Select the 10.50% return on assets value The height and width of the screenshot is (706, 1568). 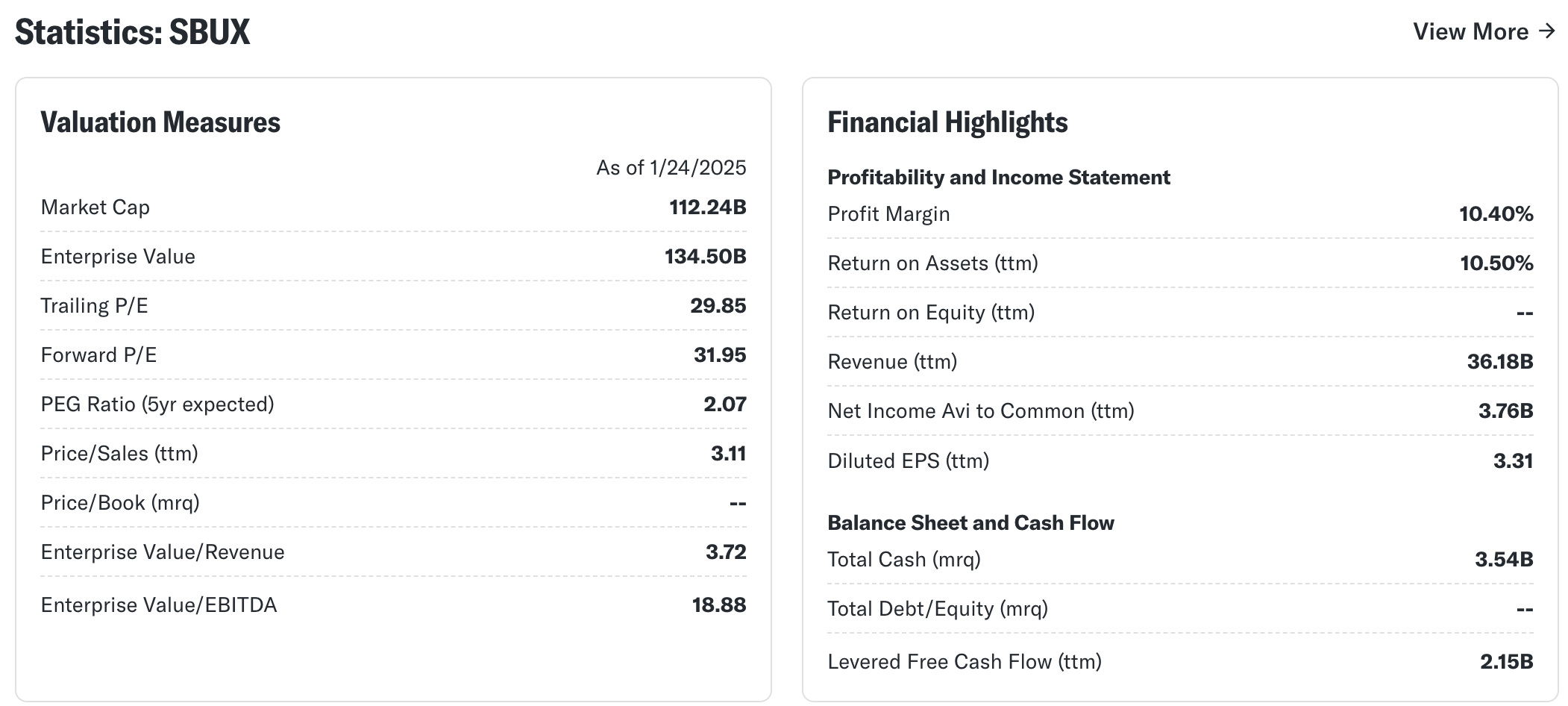[x=1496, y=263]
